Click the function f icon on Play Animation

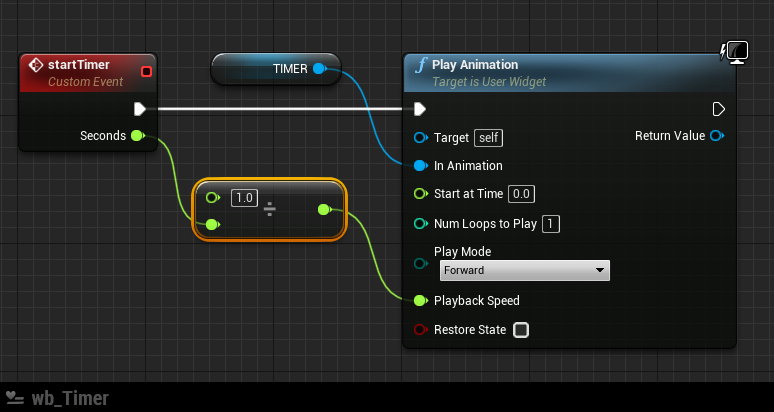[x=421, y=65]
